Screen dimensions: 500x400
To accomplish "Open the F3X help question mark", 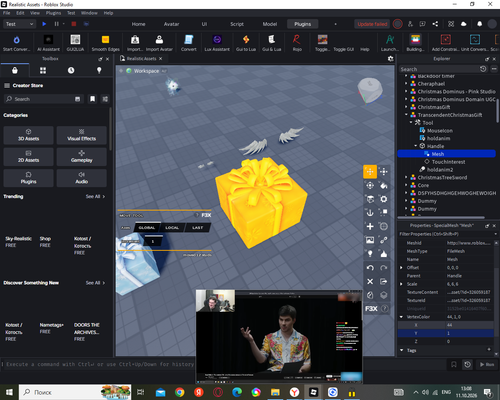I will (384, 309).
